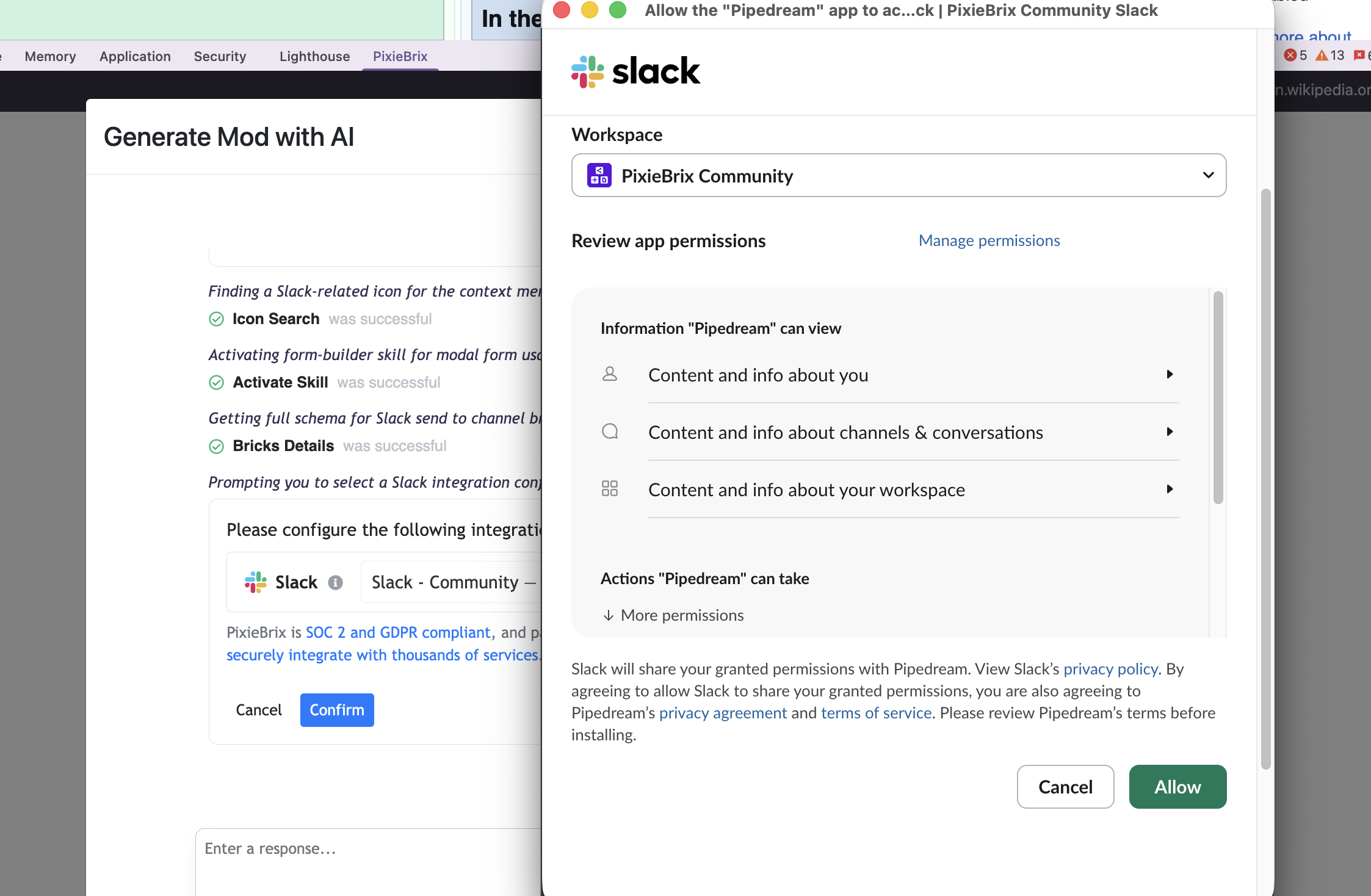Click the person icon beside content about you
Image resolution: width=1371 pixels, height=896 pixels.
tap(609, 374)
